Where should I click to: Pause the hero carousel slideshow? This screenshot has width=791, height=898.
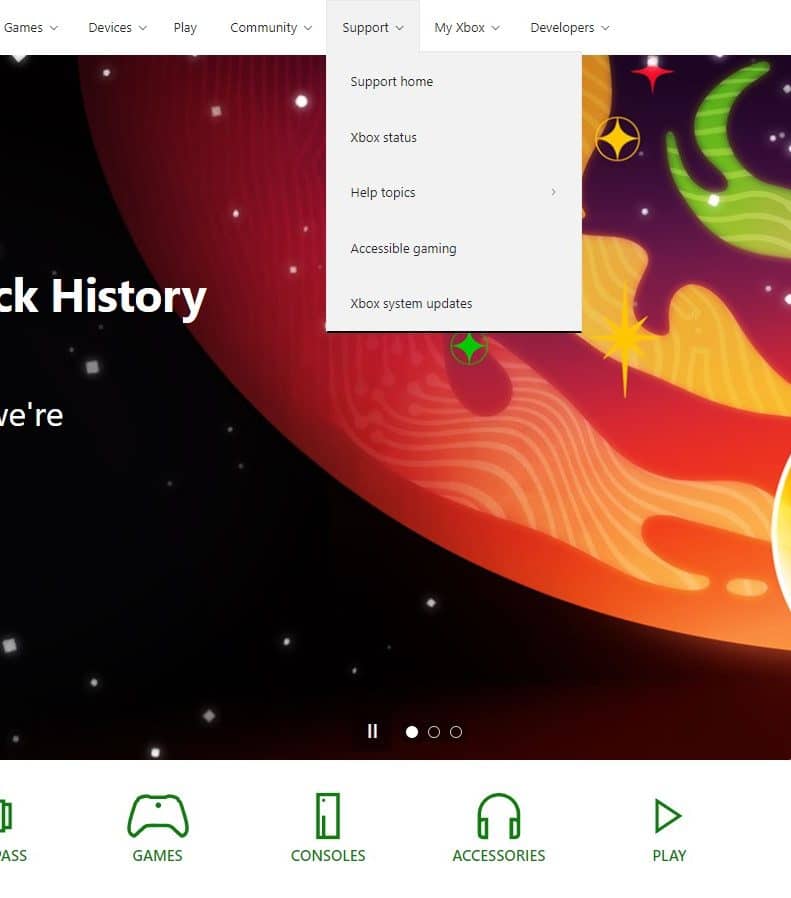(x=372, y=731)
